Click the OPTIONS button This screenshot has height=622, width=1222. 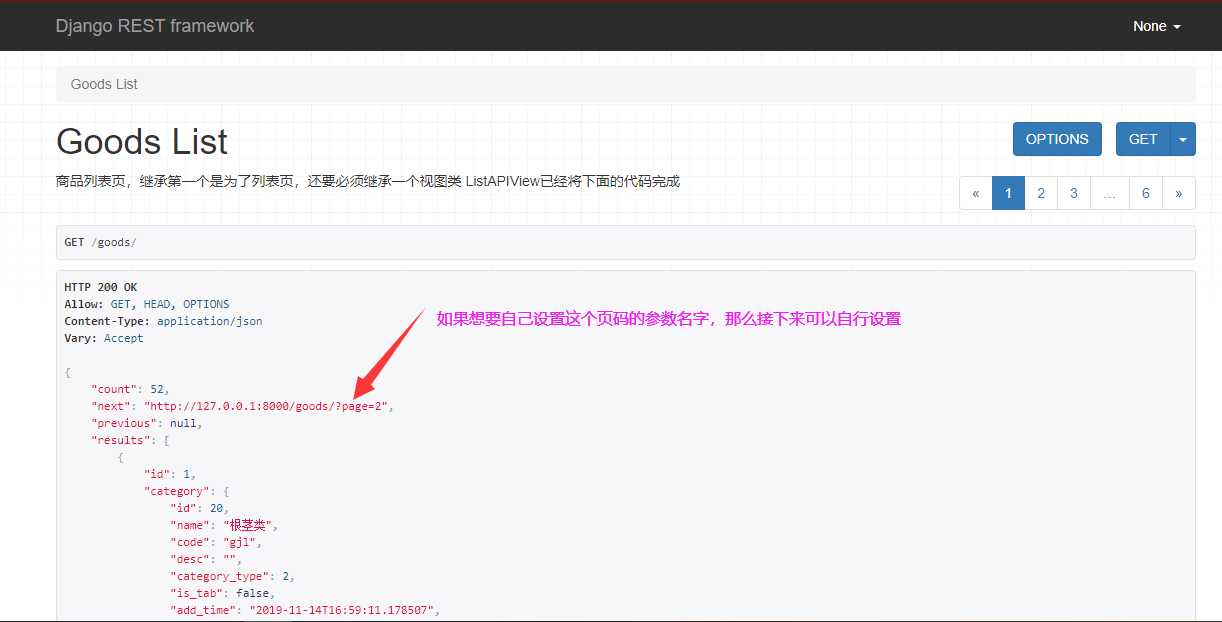click(1057, 139)
